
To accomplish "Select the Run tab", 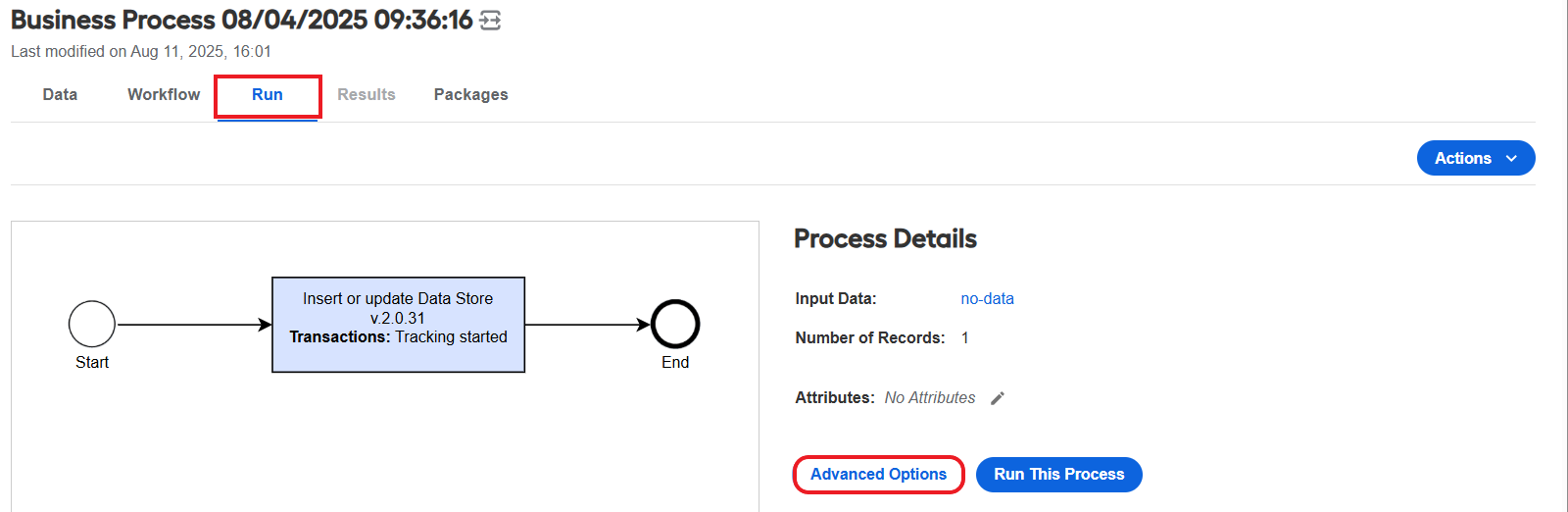I will (268, 95).
